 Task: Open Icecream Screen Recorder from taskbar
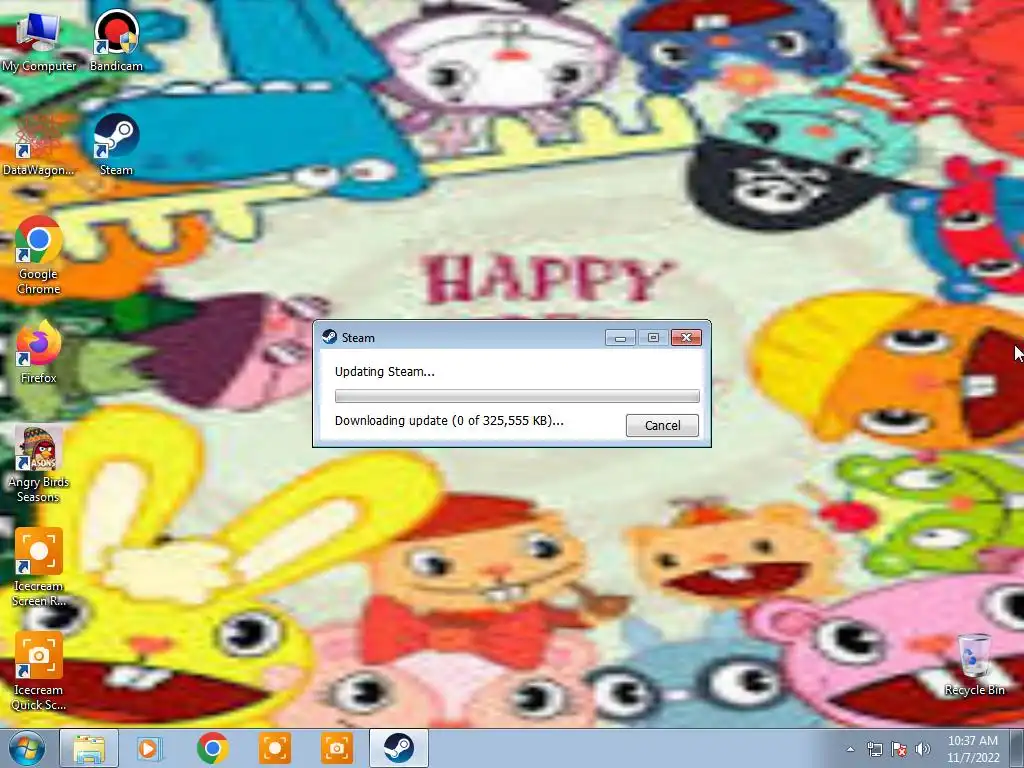tap(275, 748)
